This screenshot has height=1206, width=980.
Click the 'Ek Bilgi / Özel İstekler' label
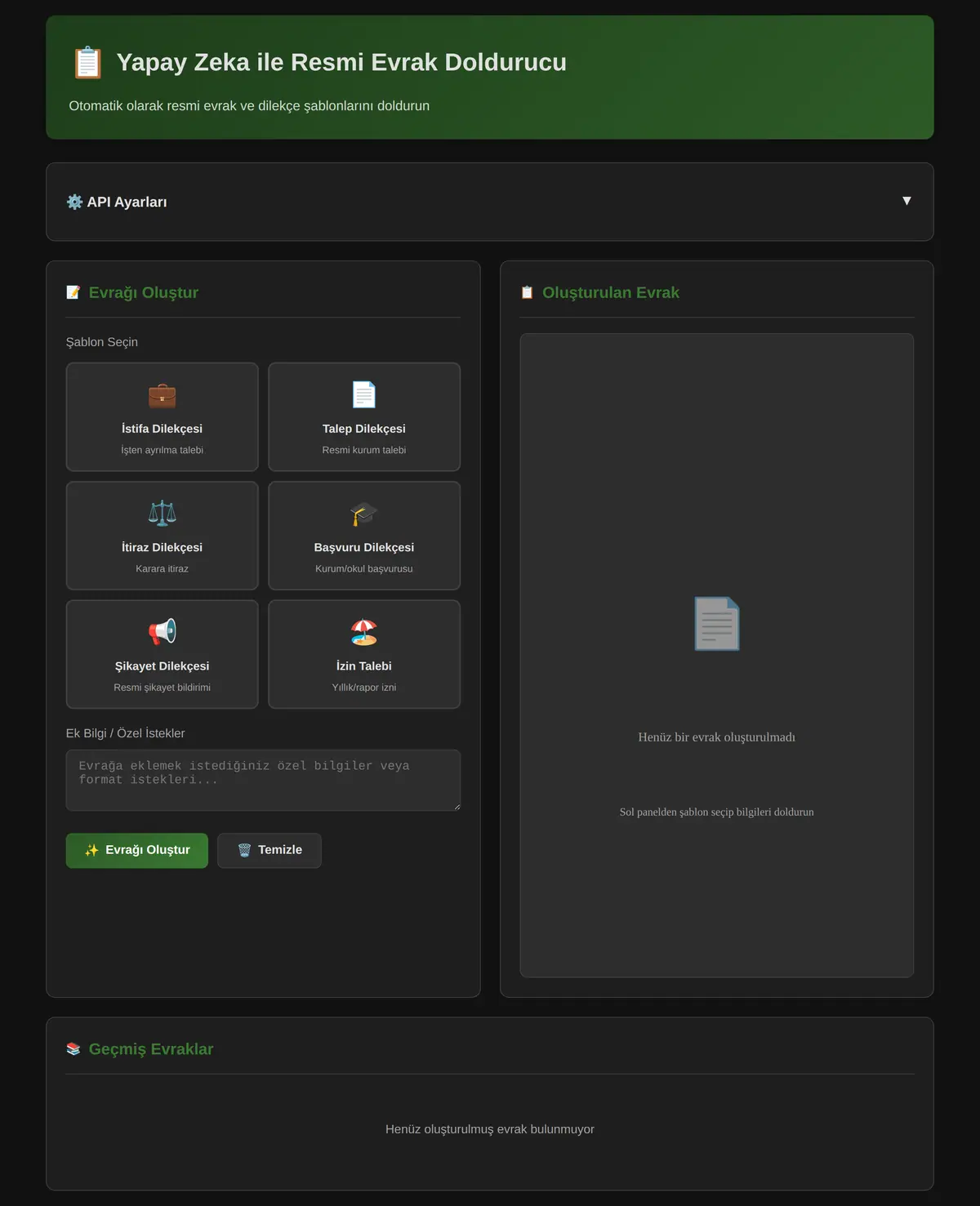tap(126, 733)
